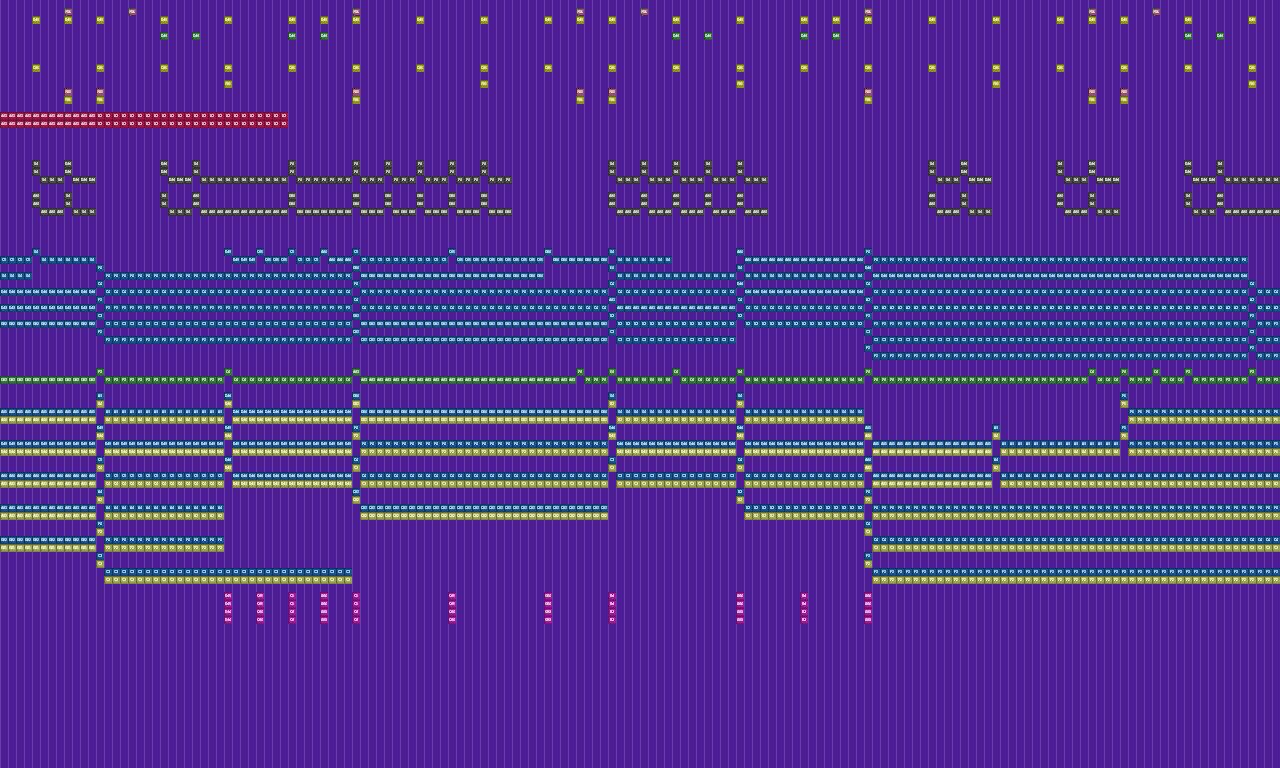Click the leftmost magenta note stack at bottom
The height and width of the screenshot is (768, 1280).
click(228, 607)
